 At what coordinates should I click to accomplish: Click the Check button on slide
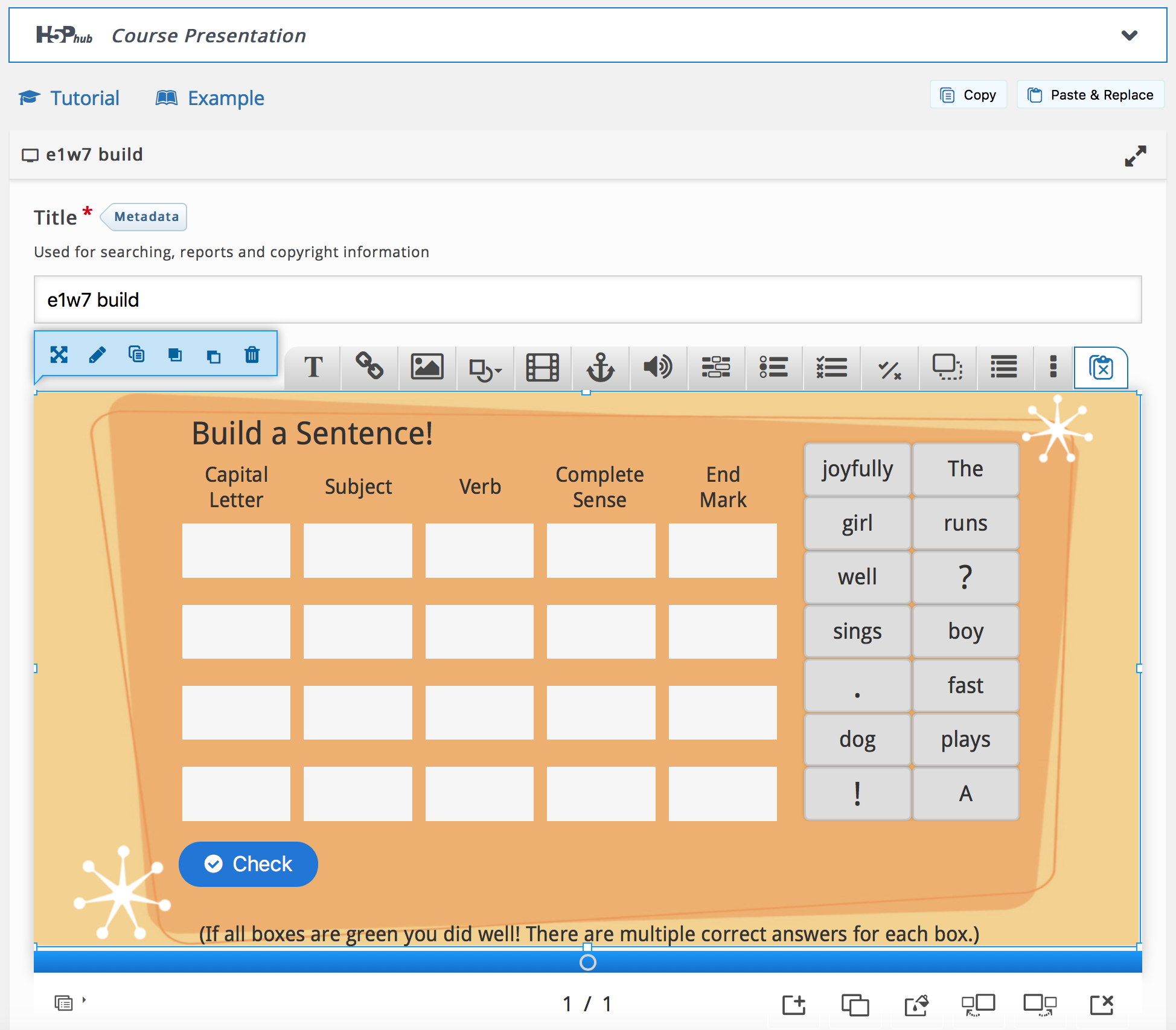248,864
